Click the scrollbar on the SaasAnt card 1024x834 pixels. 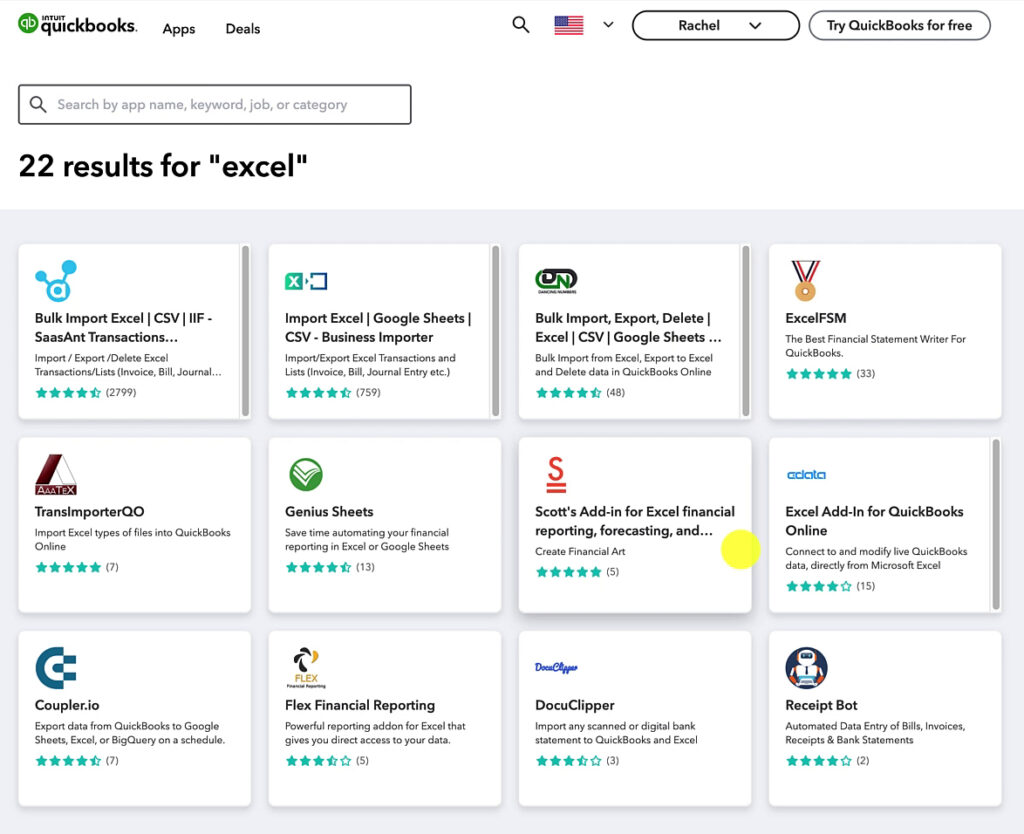246,330
